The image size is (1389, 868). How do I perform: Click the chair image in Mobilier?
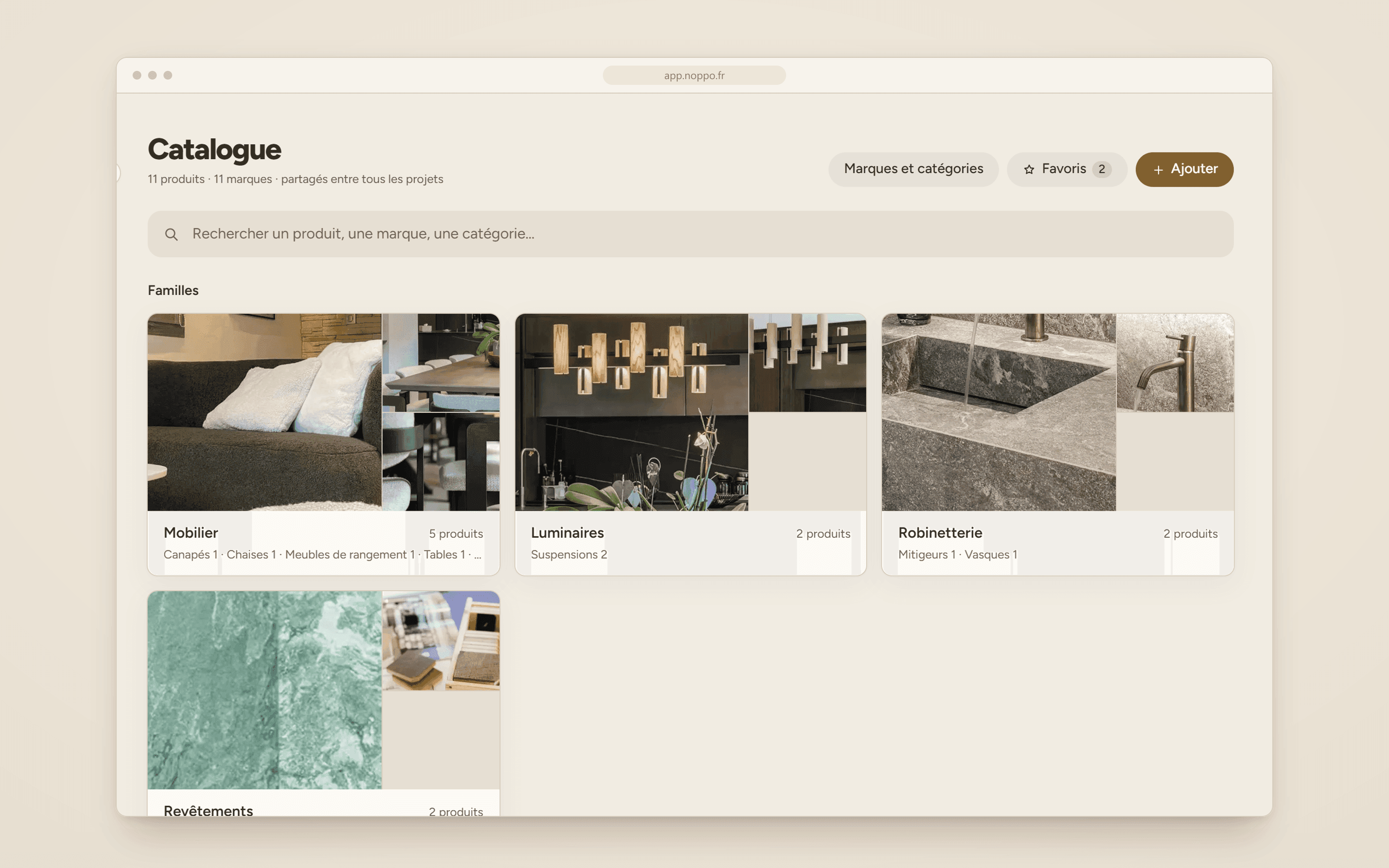(x=441, y=462)
